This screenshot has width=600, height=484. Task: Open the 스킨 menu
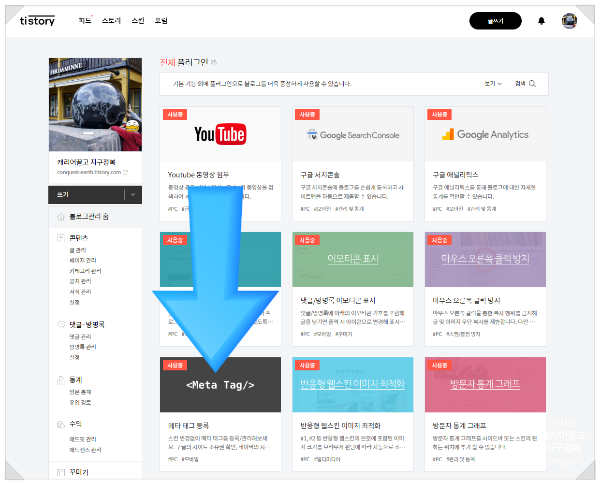138,21
